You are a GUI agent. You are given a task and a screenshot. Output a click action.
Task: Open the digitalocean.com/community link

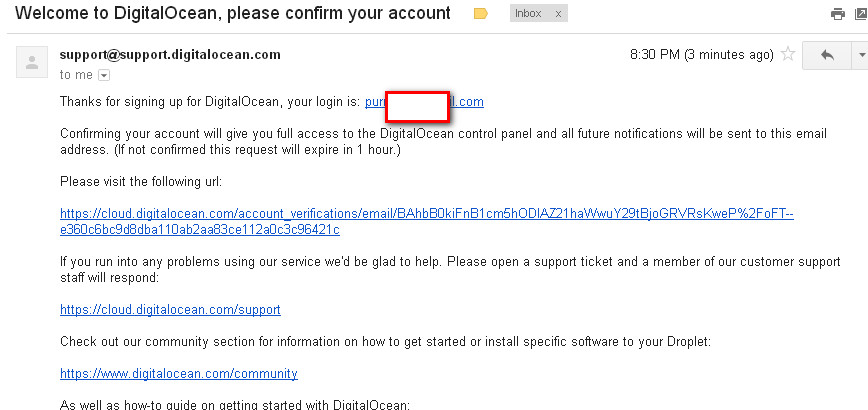click(x=178, y=373)
